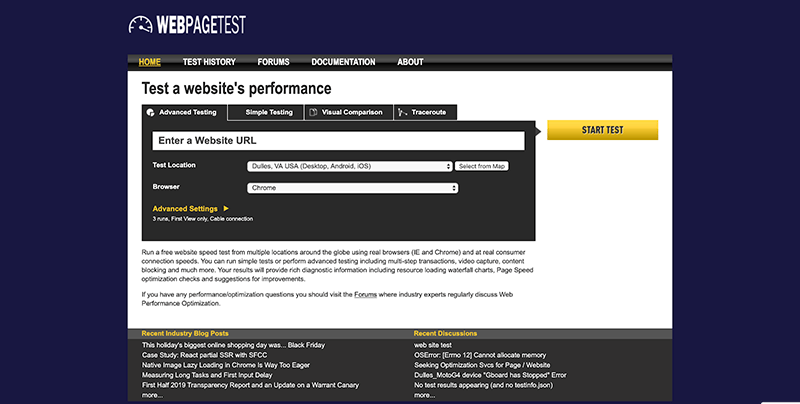800x404 pixels.
Task: Click more under Recent Discussions
Action: [x=424, y=395]
